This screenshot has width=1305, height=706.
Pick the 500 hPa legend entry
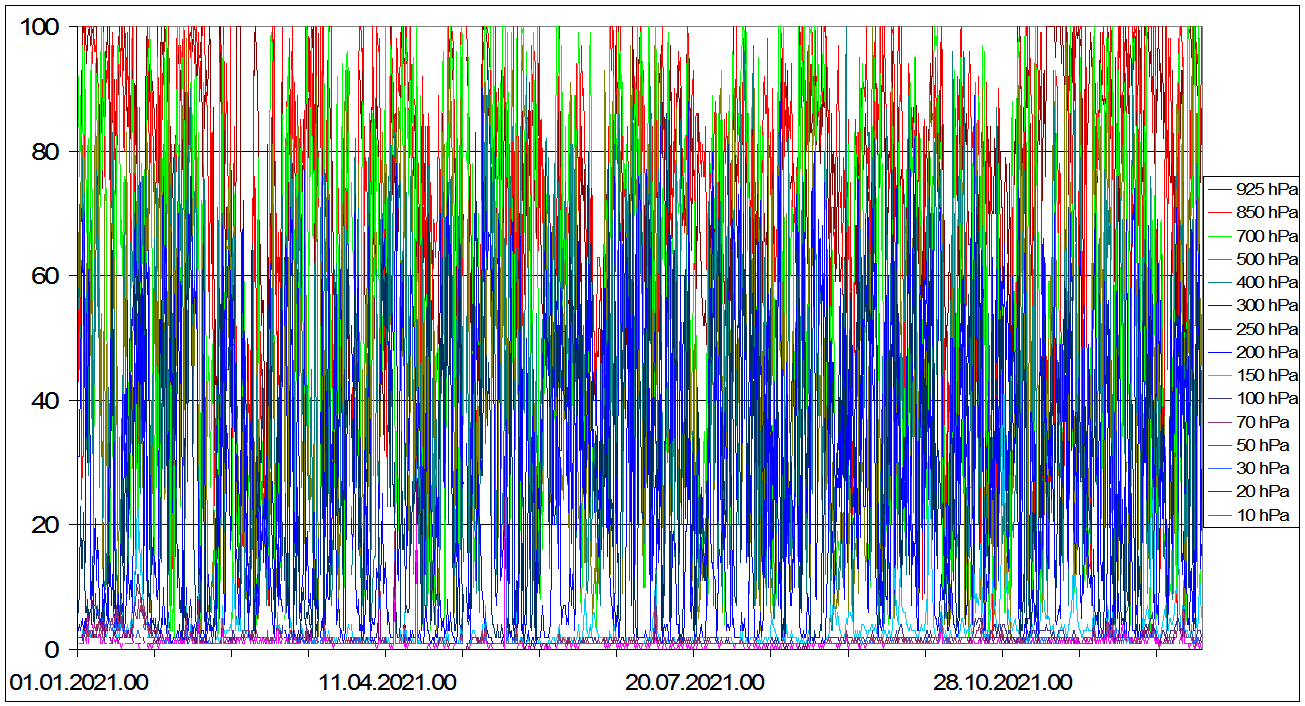1266,259
